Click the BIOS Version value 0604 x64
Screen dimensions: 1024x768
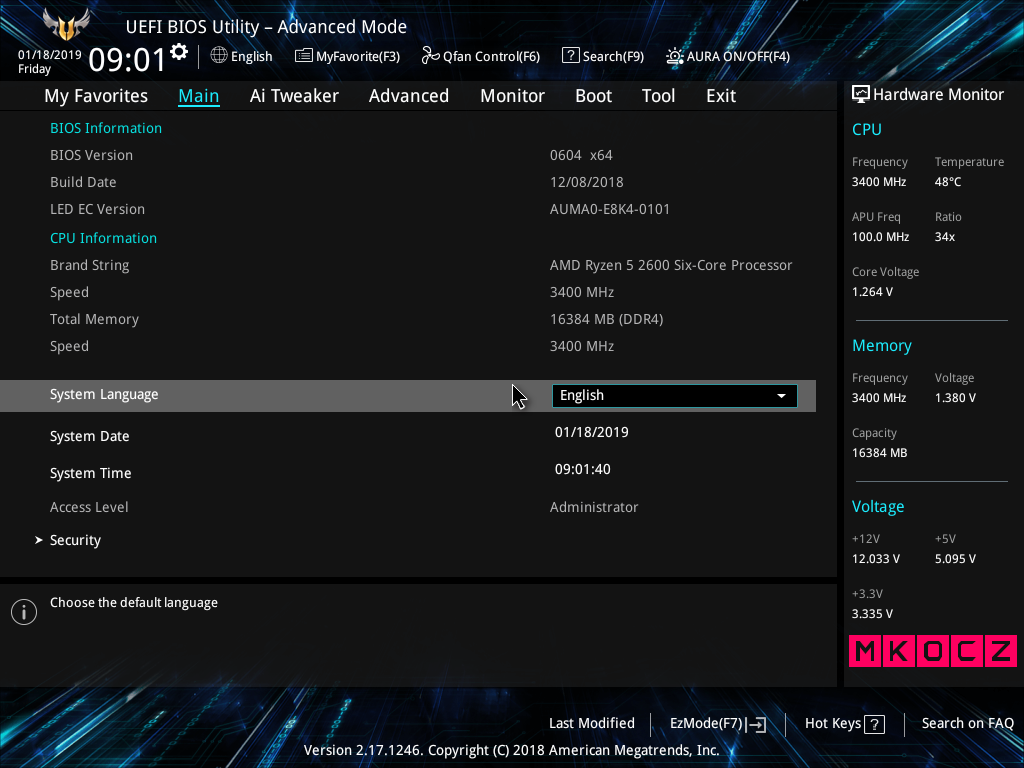click(x=581, y=155)
